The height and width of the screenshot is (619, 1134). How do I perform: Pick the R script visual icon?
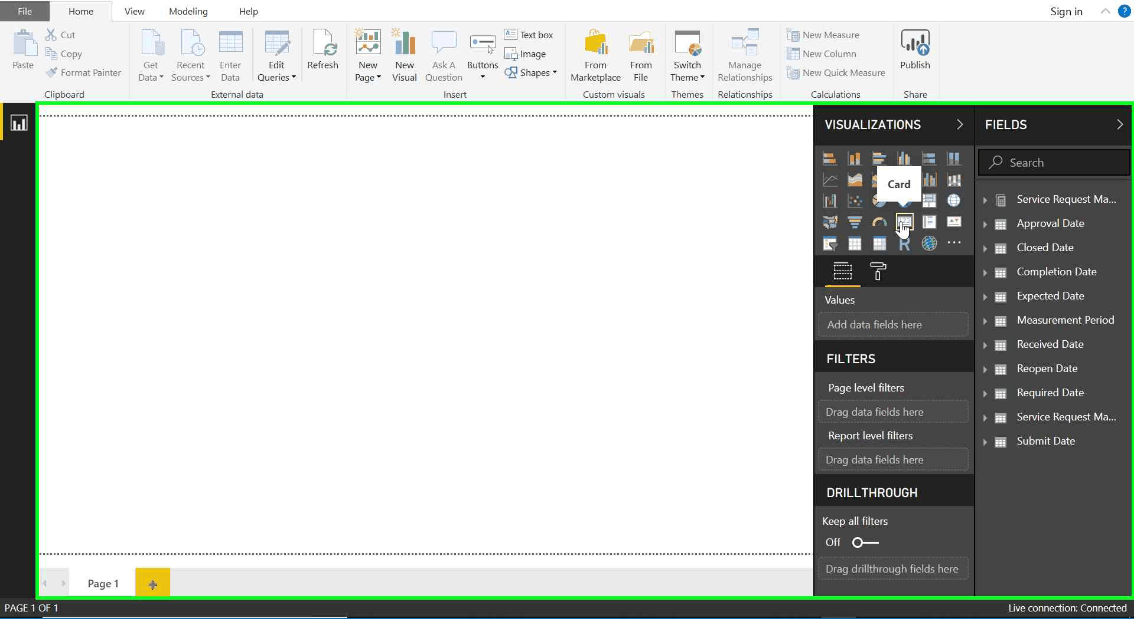(904, 244)
